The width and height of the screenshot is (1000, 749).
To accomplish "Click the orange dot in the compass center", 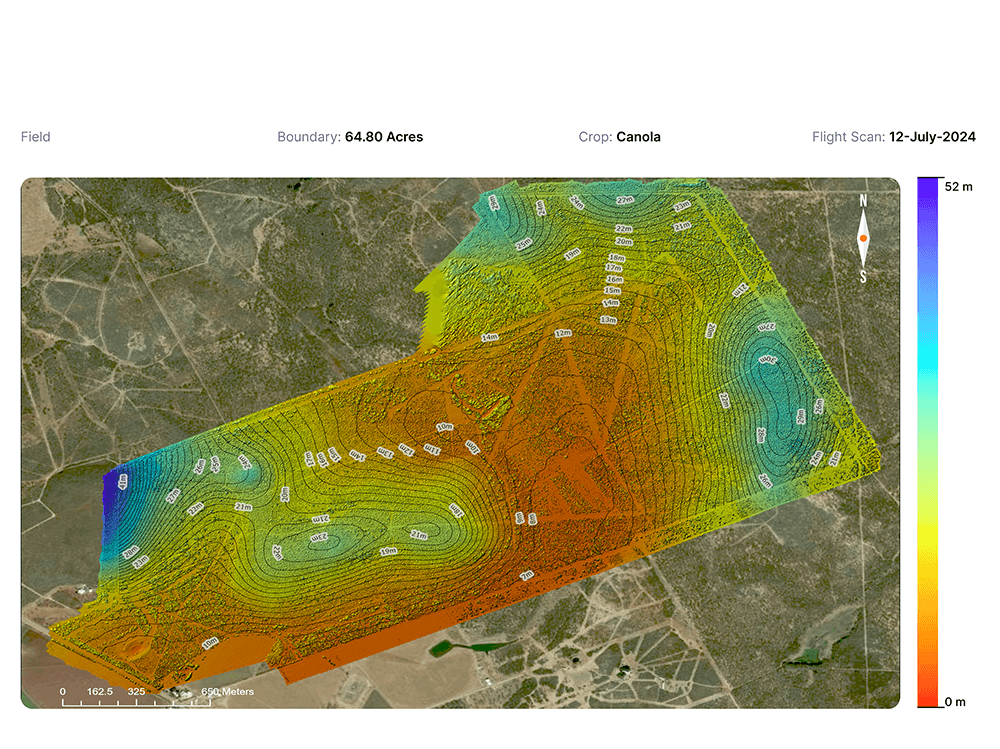I will click(x=863, y=238).
